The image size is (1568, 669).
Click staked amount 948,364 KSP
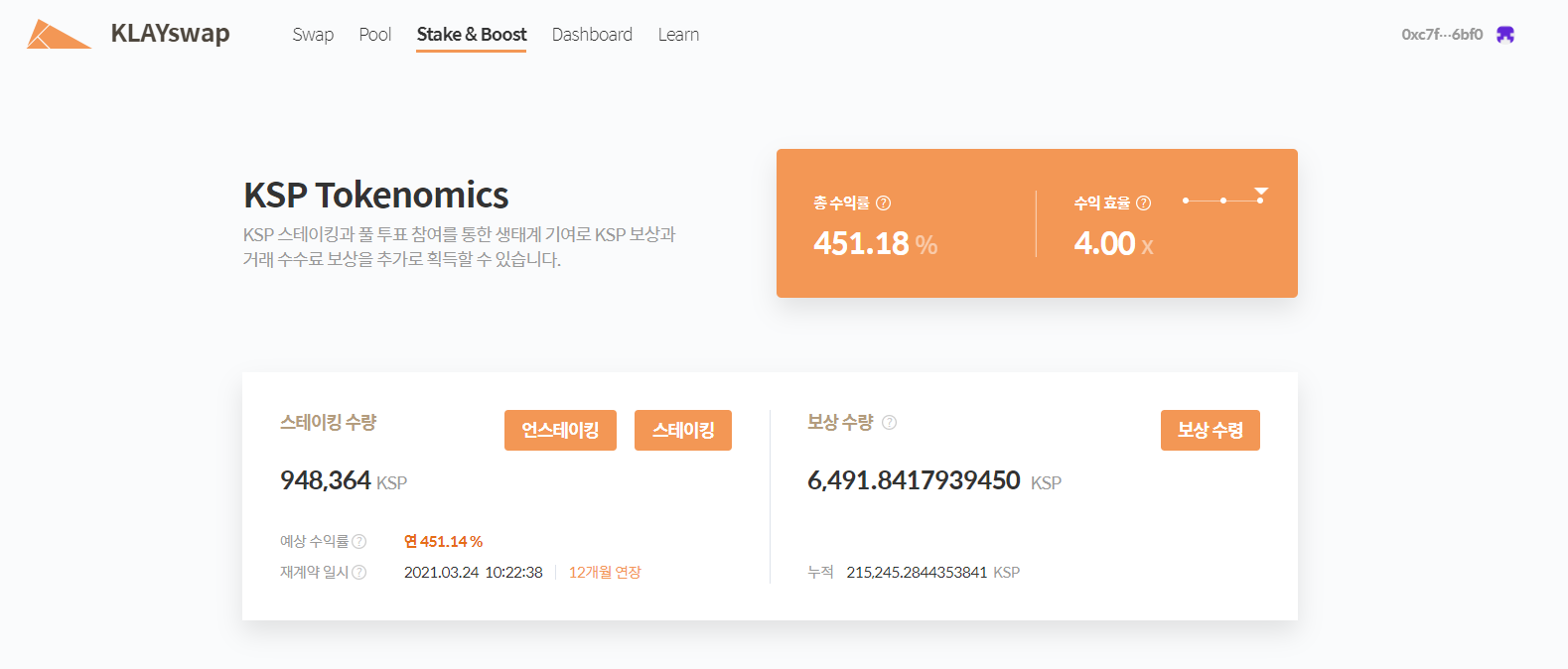pos(344,480)
